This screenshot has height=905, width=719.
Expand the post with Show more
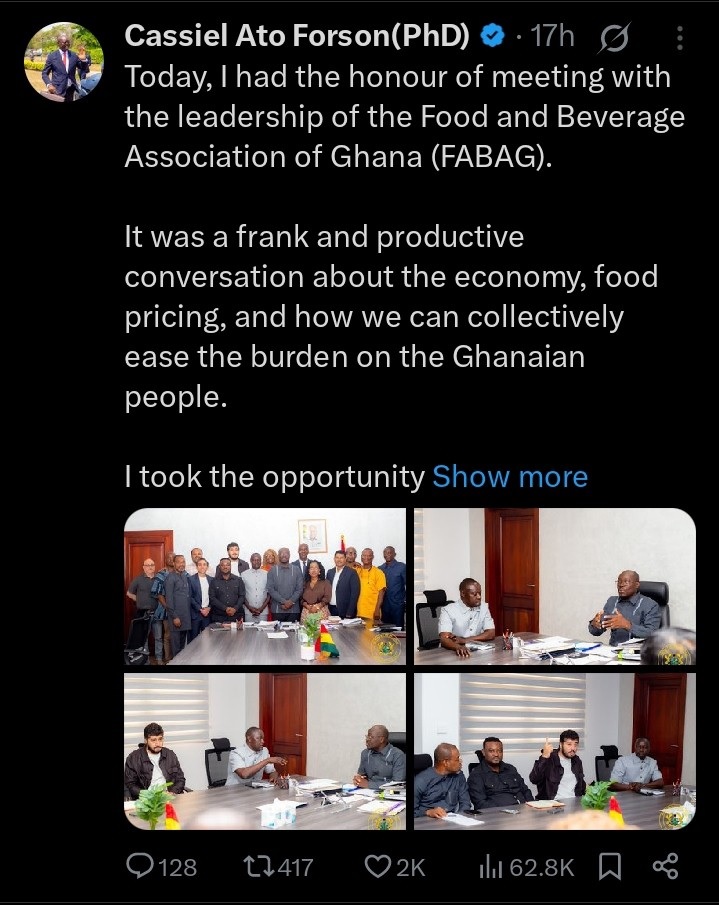tap(510, 477)
